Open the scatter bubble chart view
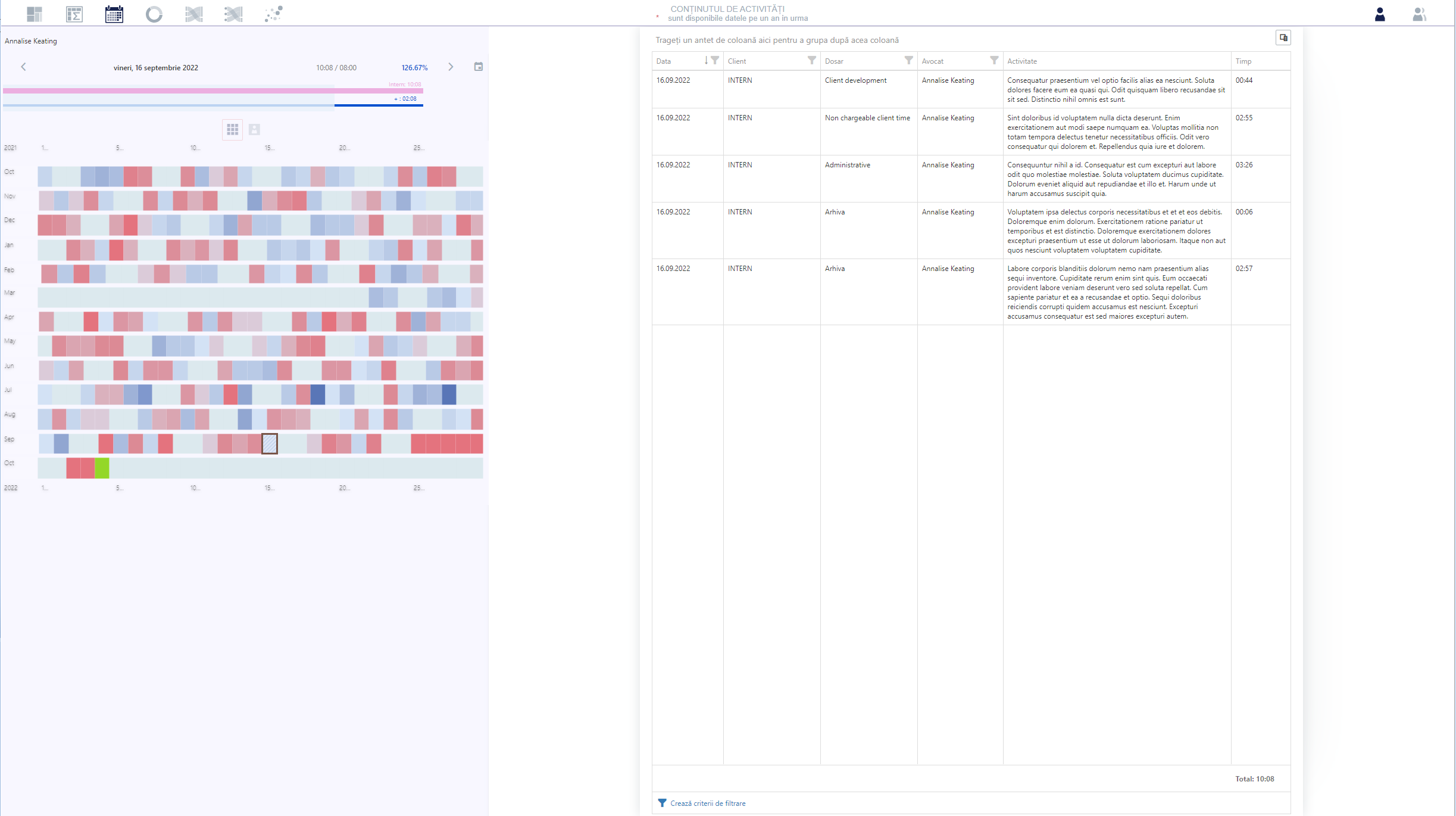 [x=273, y=14]
